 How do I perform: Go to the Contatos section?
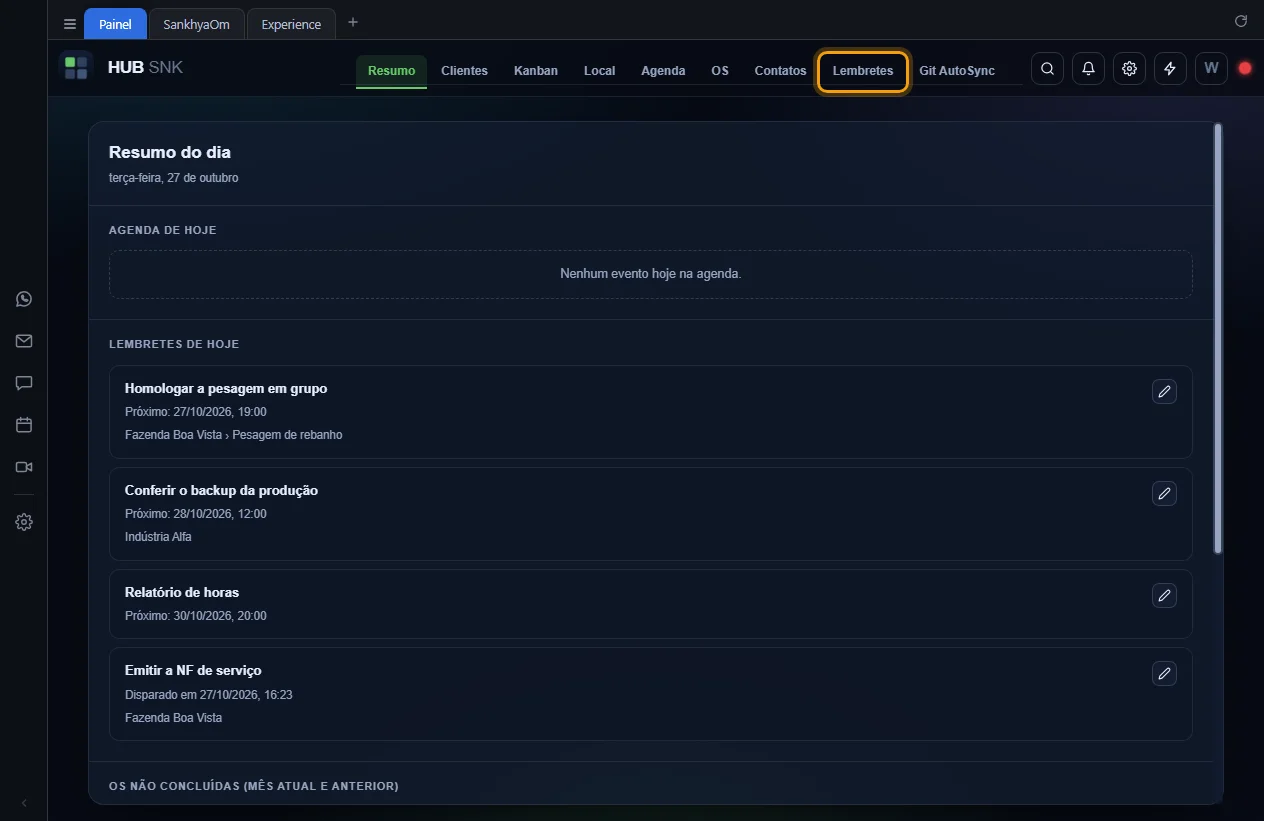coord(780,71)
